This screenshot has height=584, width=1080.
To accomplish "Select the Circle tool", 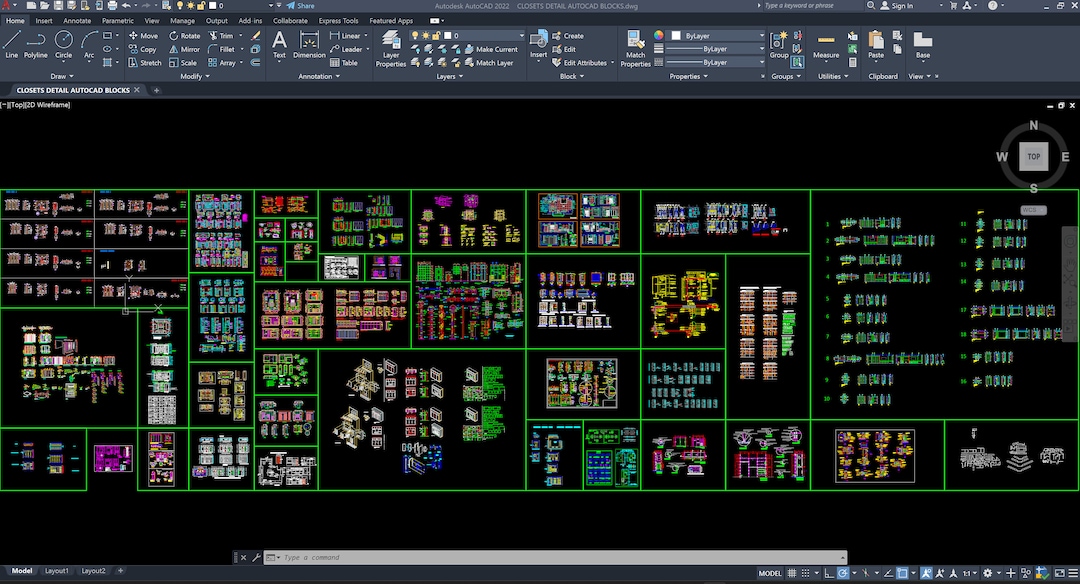I will [x=63, y=42].
